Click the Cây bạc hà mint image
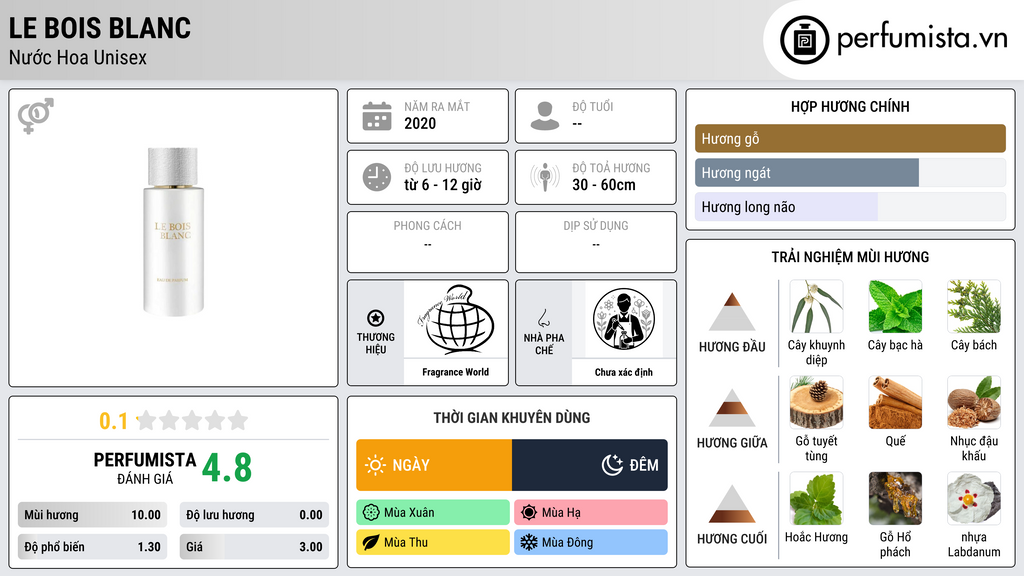The height and width of the screenshot is (576, 1024). pos(895,306)
